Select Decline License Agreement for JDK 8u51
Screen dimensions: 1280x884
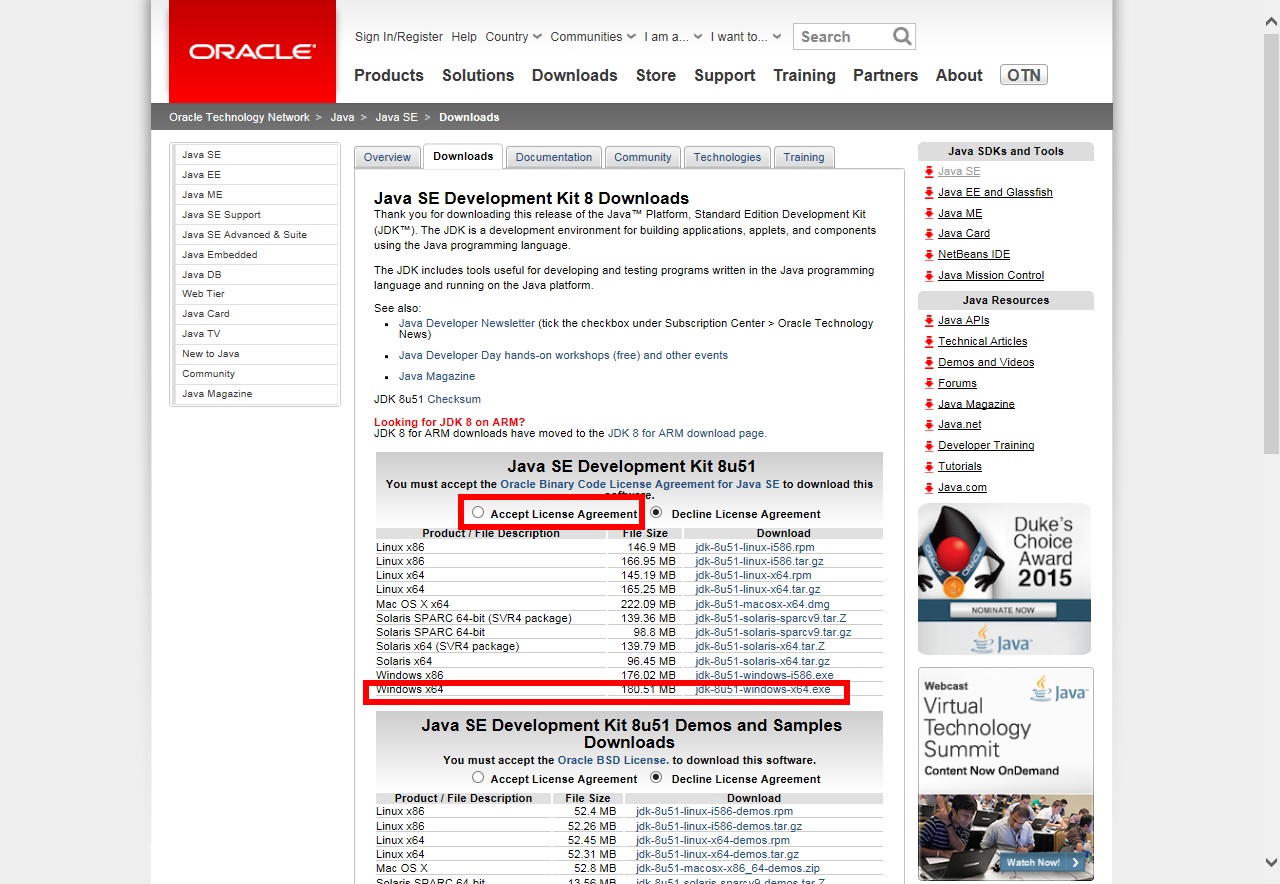[656, 512]
